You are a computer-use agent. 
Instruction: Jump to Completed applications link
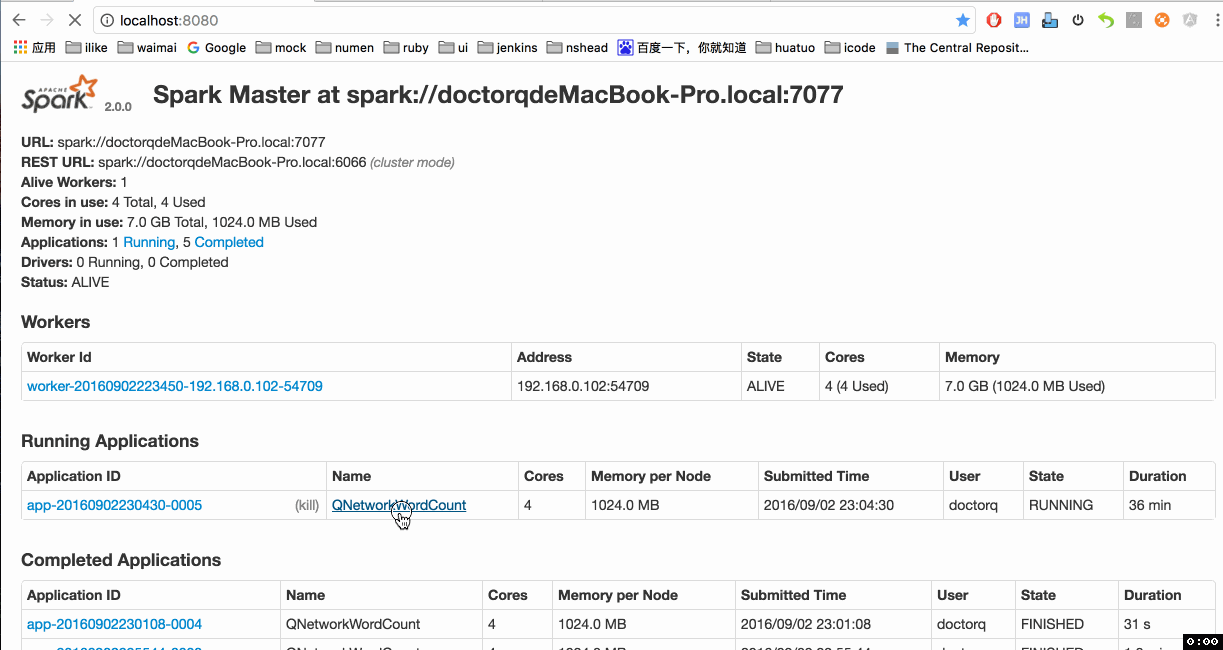229,242
